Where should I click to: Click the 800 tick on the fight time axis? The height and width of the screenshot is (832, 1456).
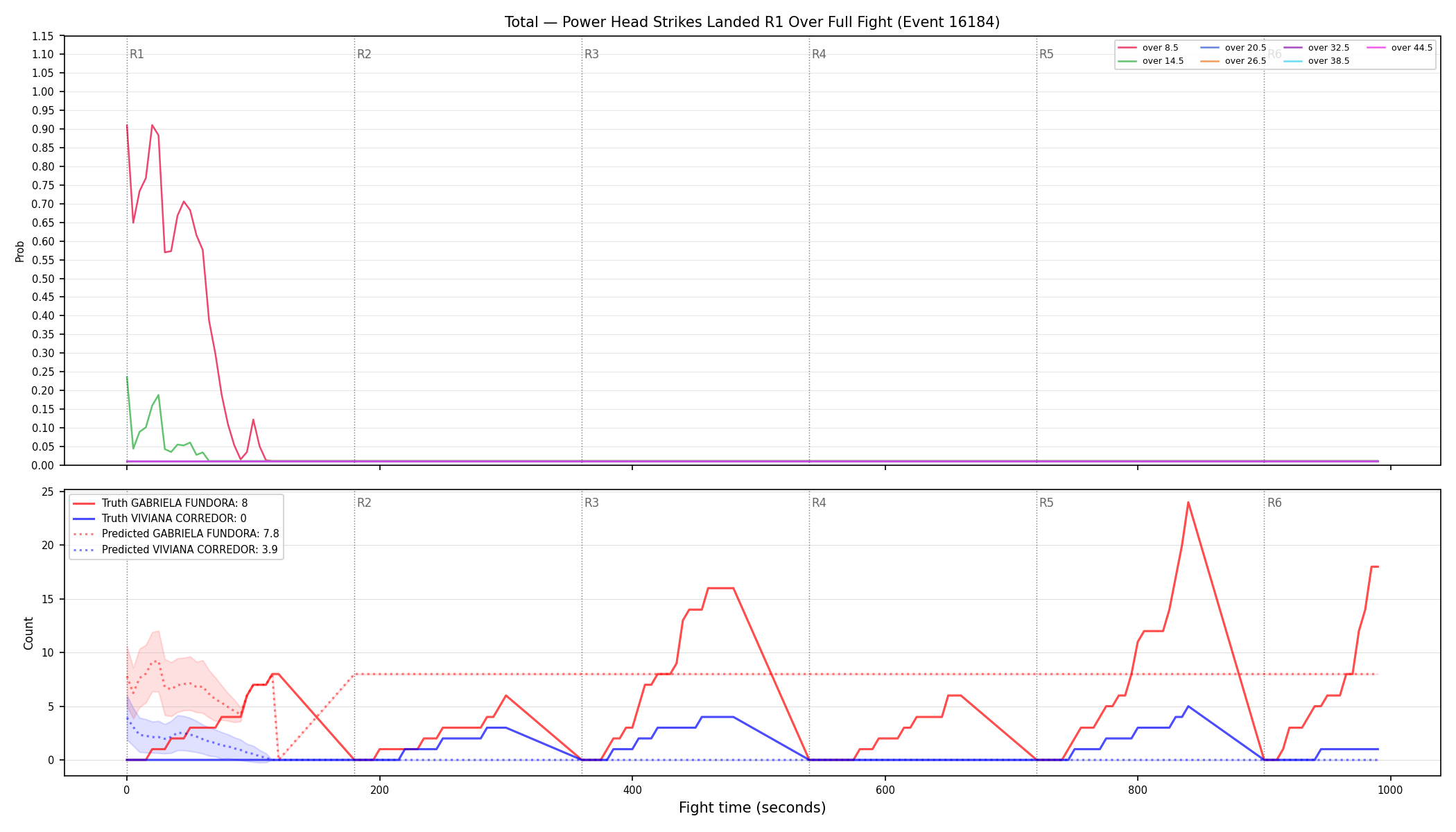pos(1138,790)
